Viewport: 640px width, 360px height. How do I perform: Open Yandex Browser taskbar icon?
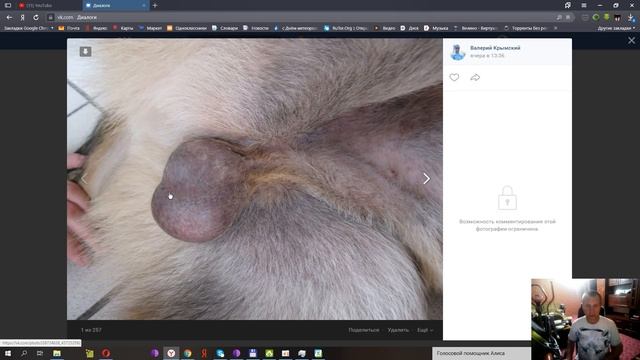coord(171,353)
